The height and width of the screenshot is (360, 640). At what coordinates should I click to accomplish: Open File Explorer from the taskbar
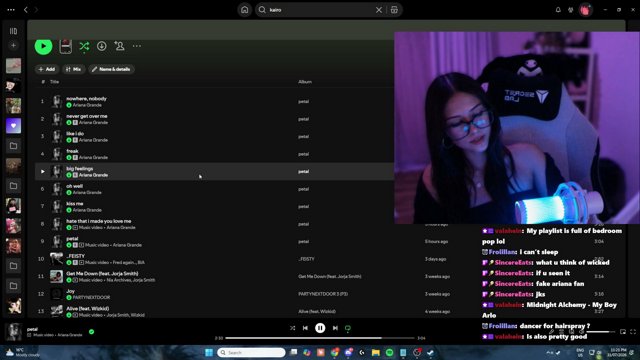[x=376, y=353]
